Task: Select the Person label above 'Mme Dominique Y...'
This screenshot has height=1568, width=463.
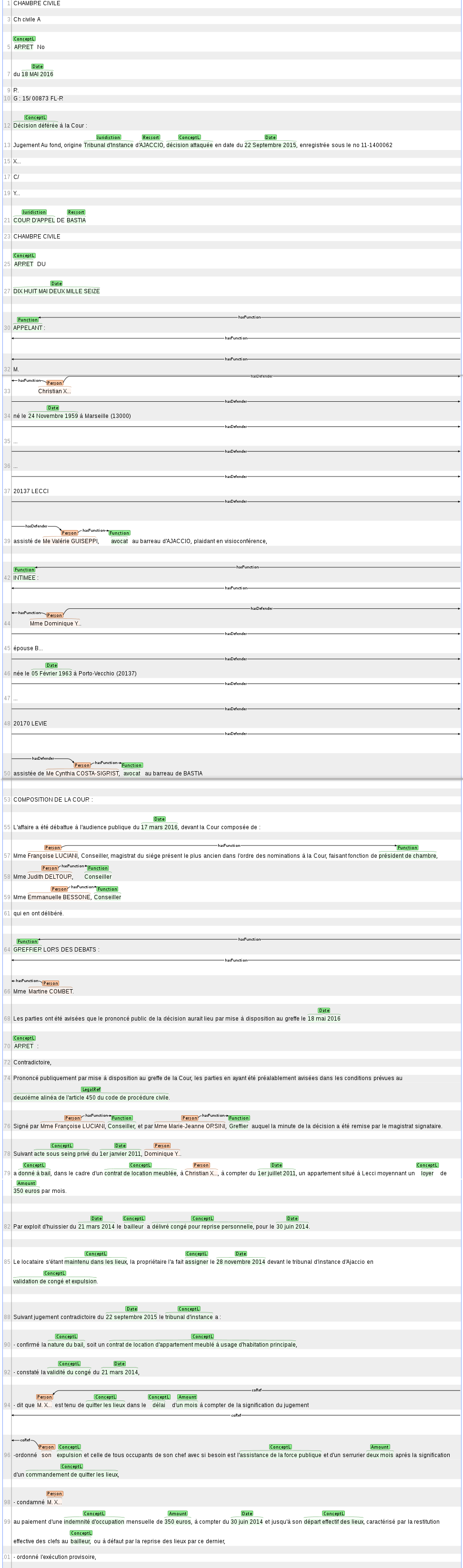Action: click(x=55, y=615)
